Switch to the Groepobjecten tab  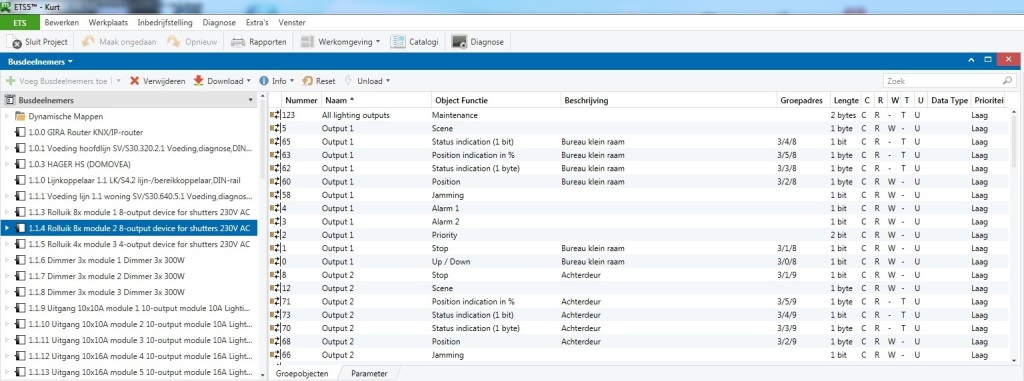click(302, 374)
